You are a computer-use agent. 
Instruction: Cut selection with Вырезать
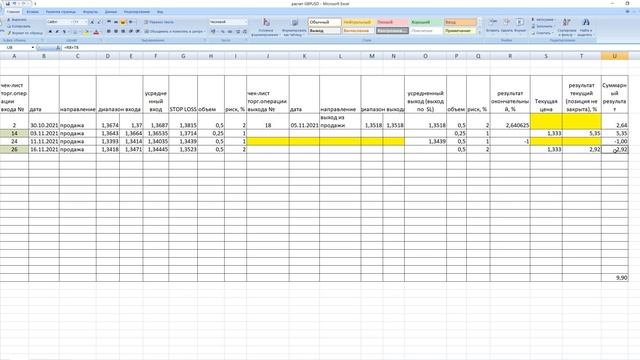click(x=17, y=20)
